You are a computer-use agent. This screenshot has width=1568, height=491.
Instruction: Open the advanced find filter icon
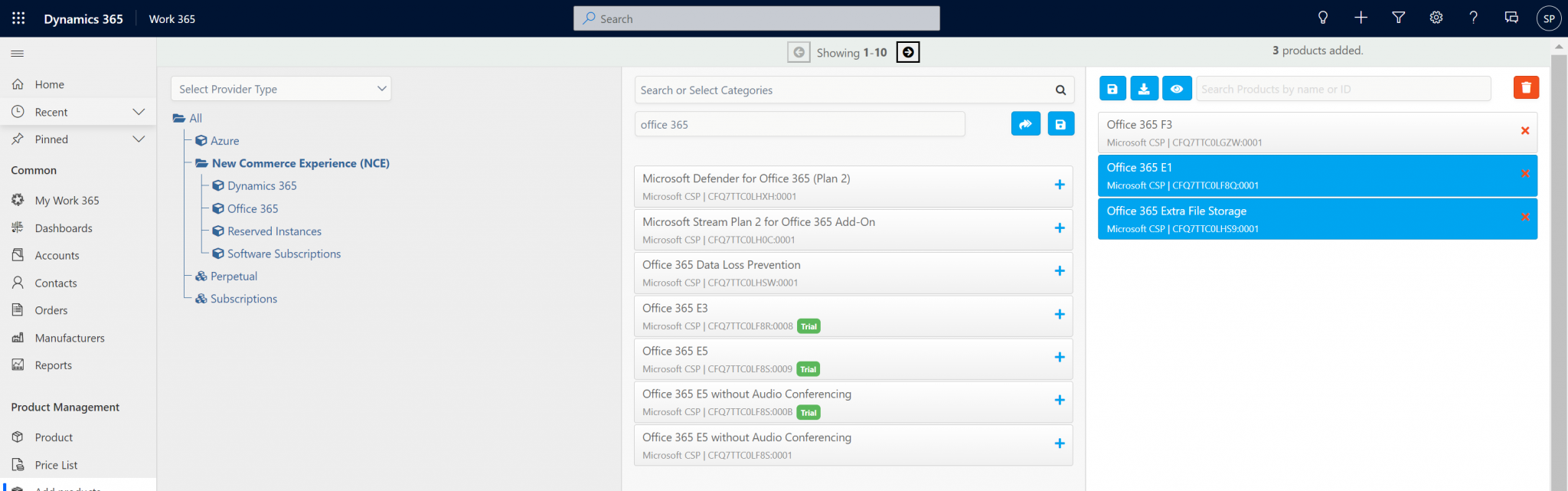pyautogui.click(x=1398, y=18)
